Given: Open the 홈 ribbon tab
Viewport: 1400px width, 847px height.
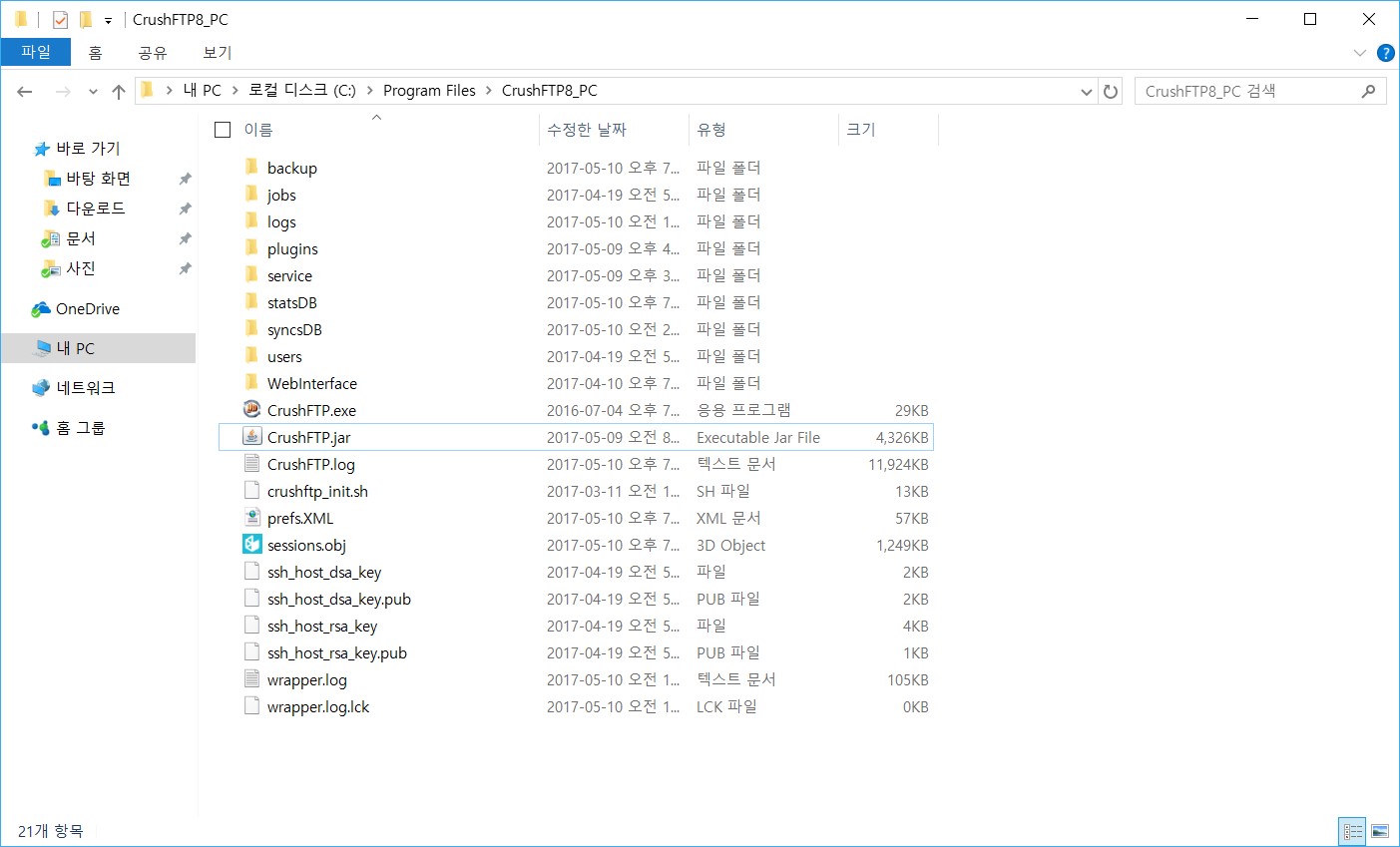Looking at the screenshot, I should click(x=95, y=53).
